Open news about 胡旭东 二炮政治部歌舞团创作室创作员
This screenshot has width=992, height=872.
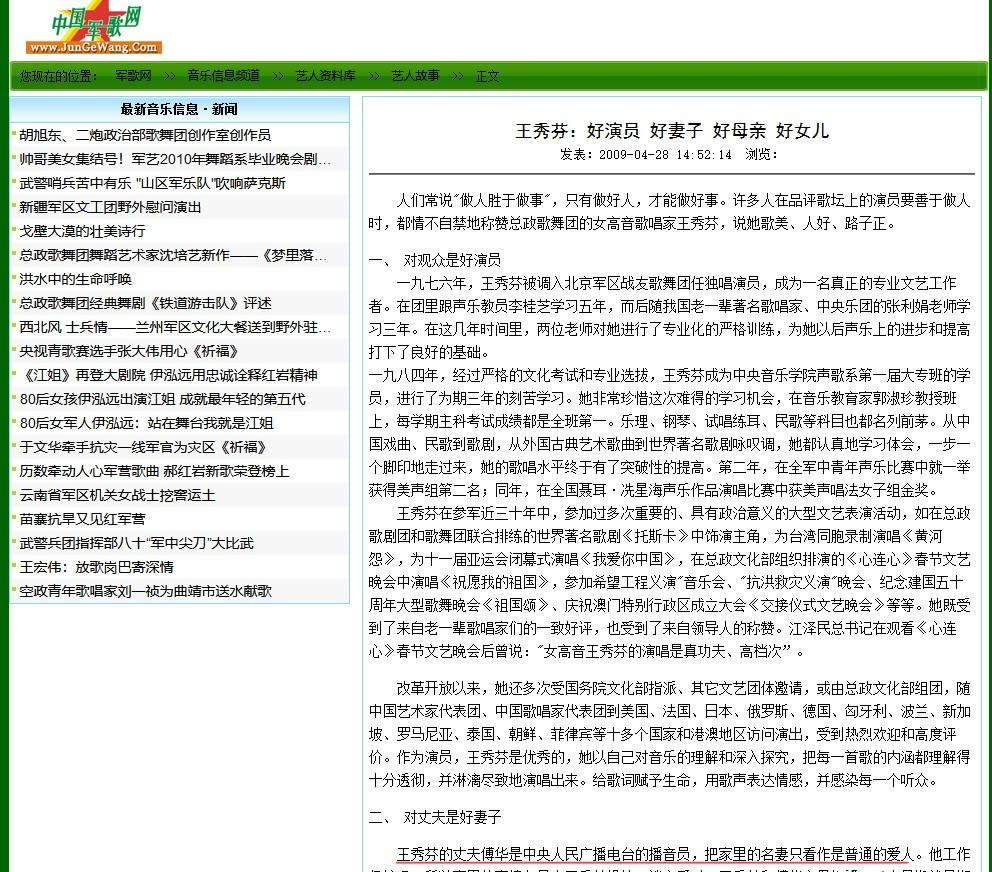click(145, 135)
